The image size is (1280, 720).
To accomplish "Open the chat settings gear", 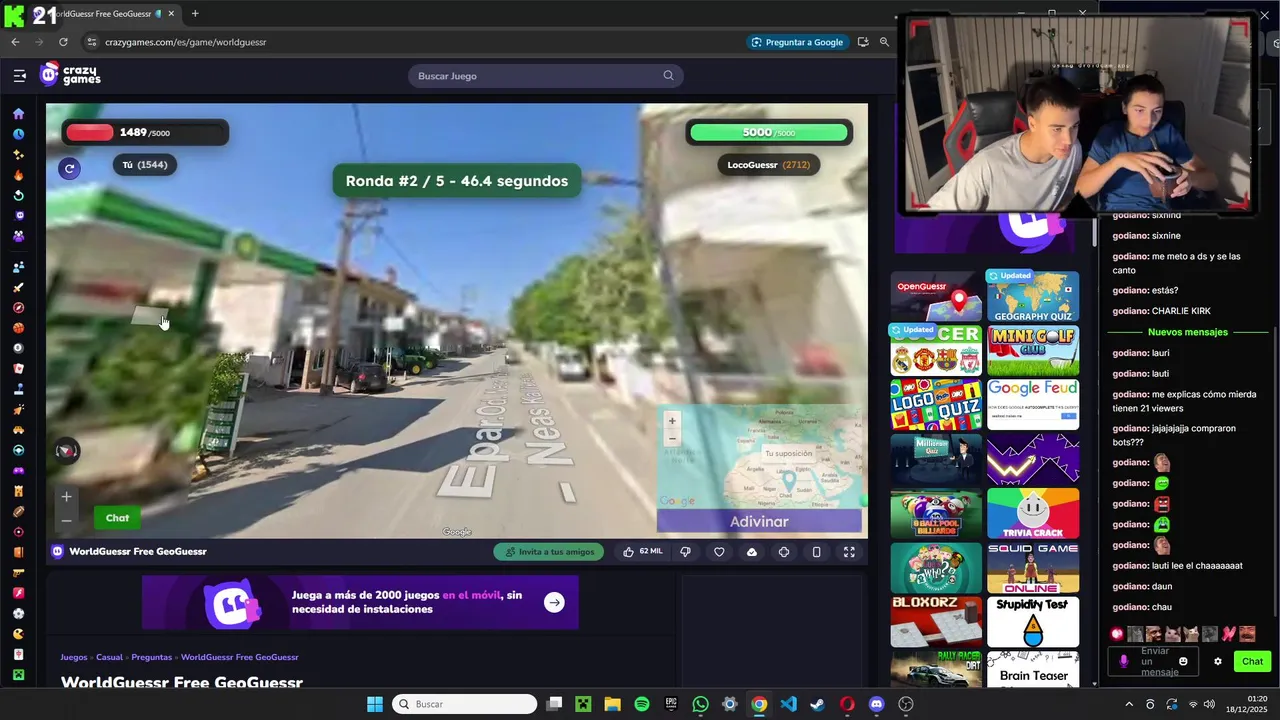I will pyautogui.click(x=1217, y=661).
